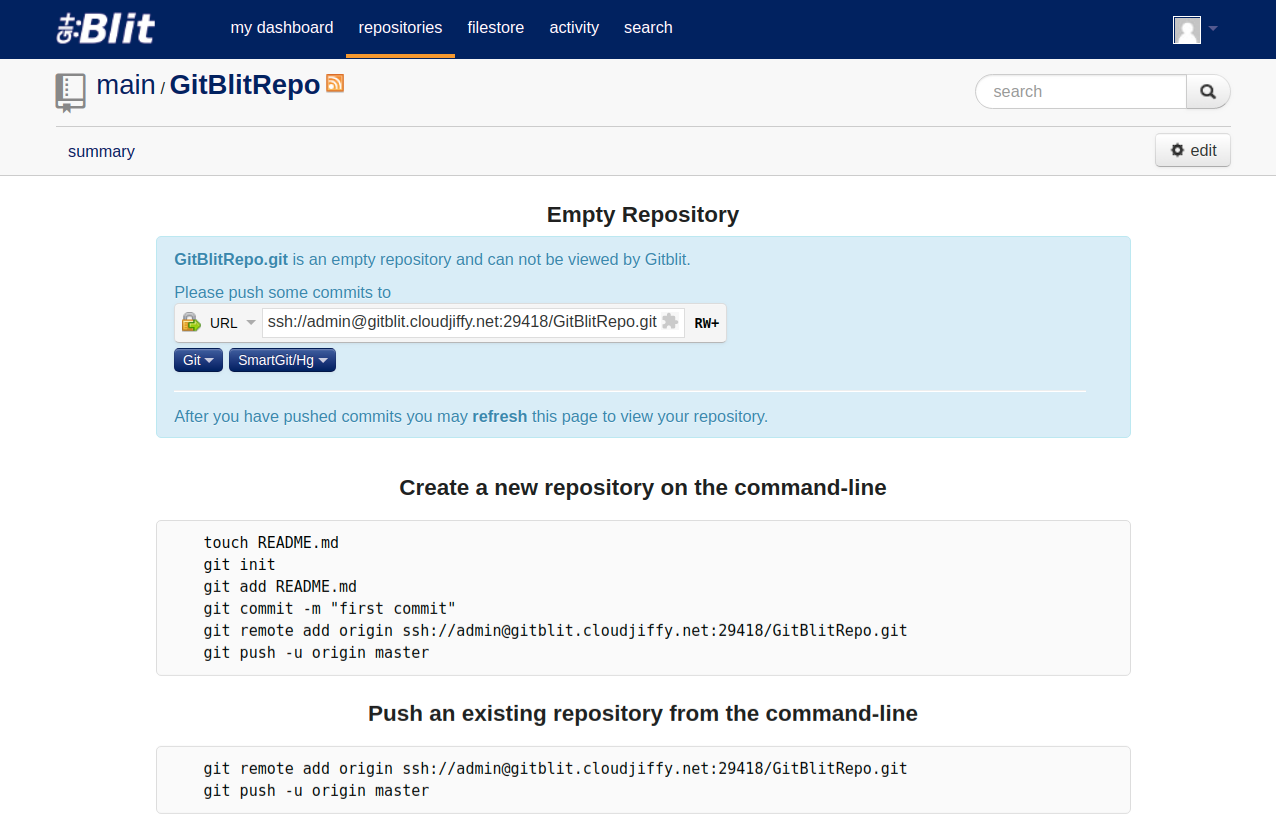1283x828 pixels.
Task: Click the Gitblit logo
Action: point(105,28)
